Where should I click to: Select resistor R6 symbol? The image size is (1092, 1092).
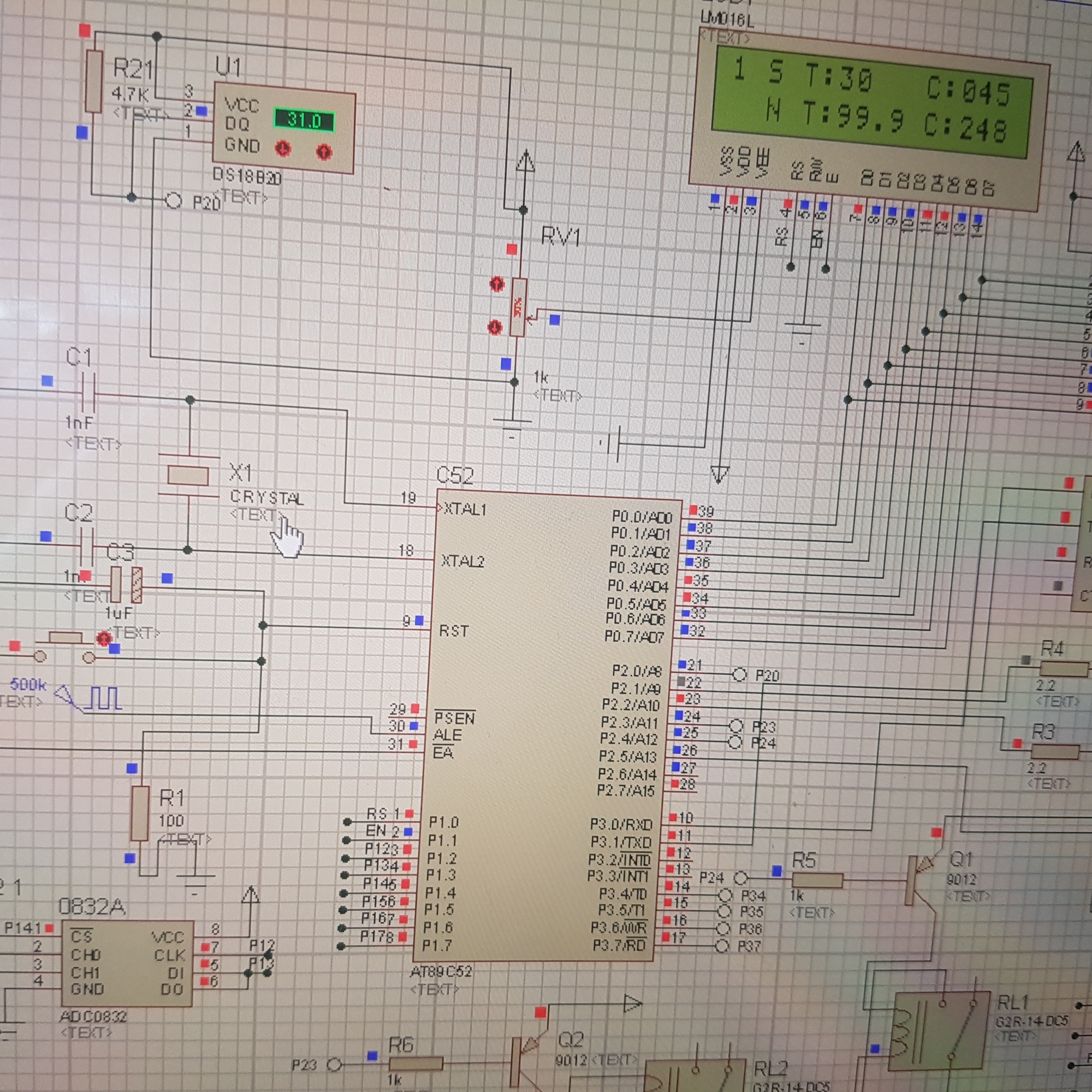416,1064
